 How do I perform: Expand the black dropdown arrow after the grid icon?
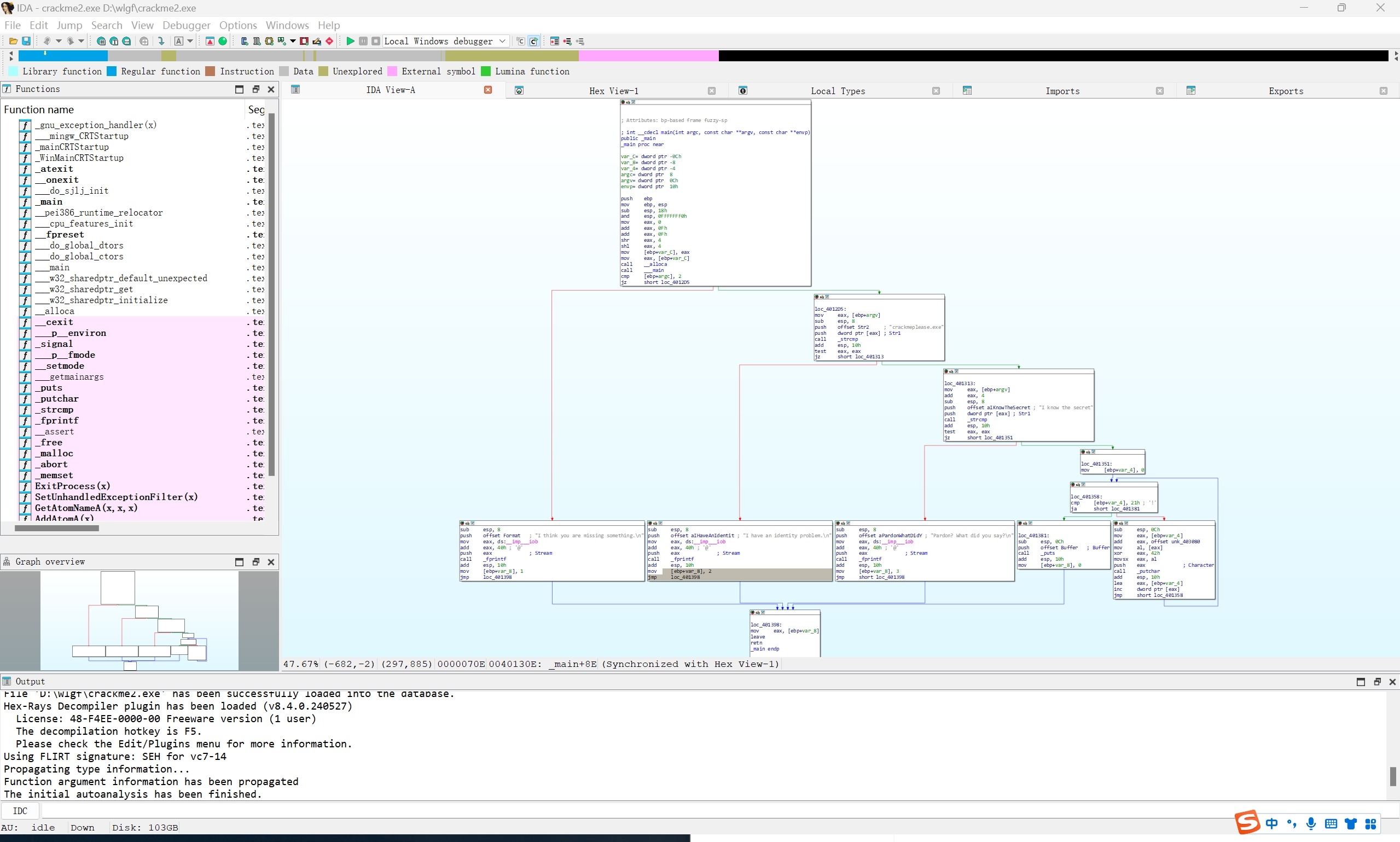click(x=293, y=41)
